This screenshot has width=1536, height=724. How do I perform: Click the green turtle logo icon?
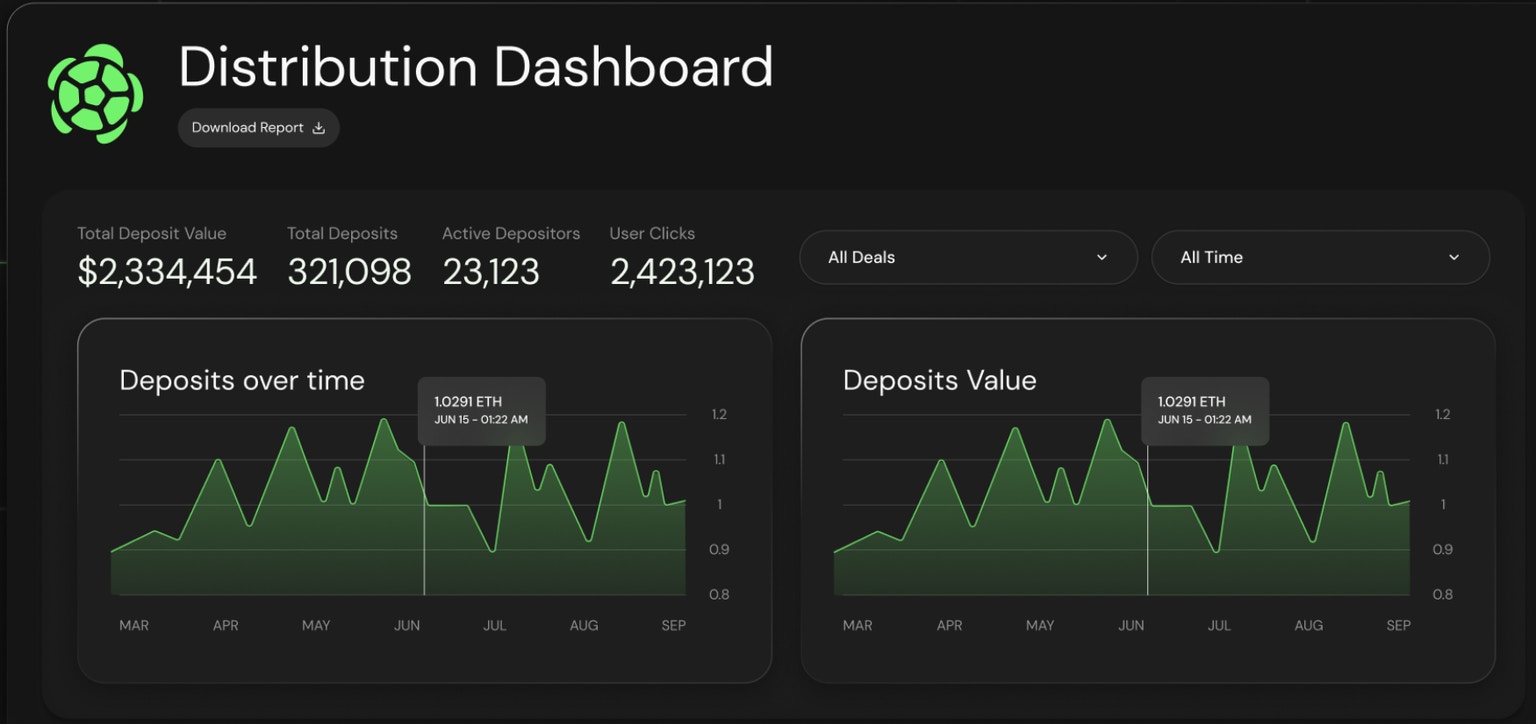click(95, 94)
